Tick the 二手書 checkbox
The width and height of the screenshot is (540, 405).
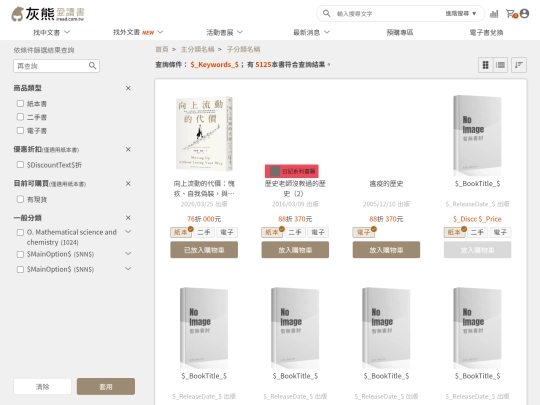coord(20,117)
